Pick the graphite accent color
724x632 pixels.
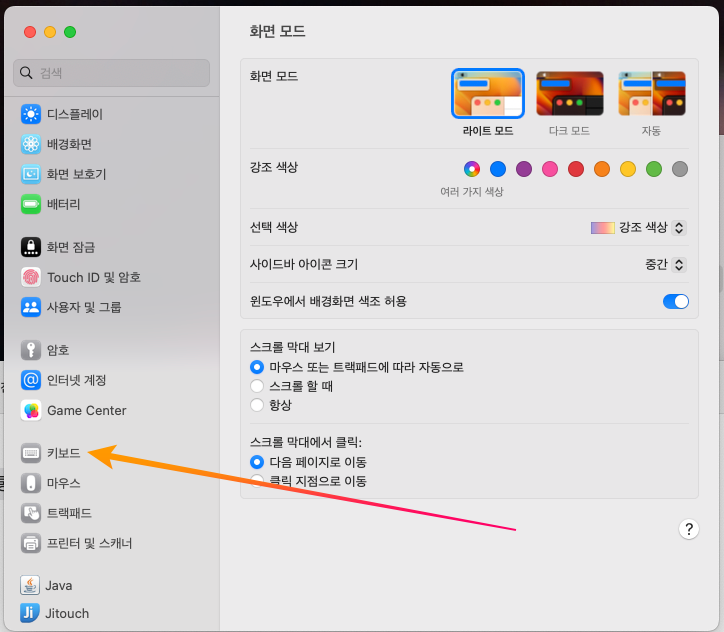tap(680, 169)
